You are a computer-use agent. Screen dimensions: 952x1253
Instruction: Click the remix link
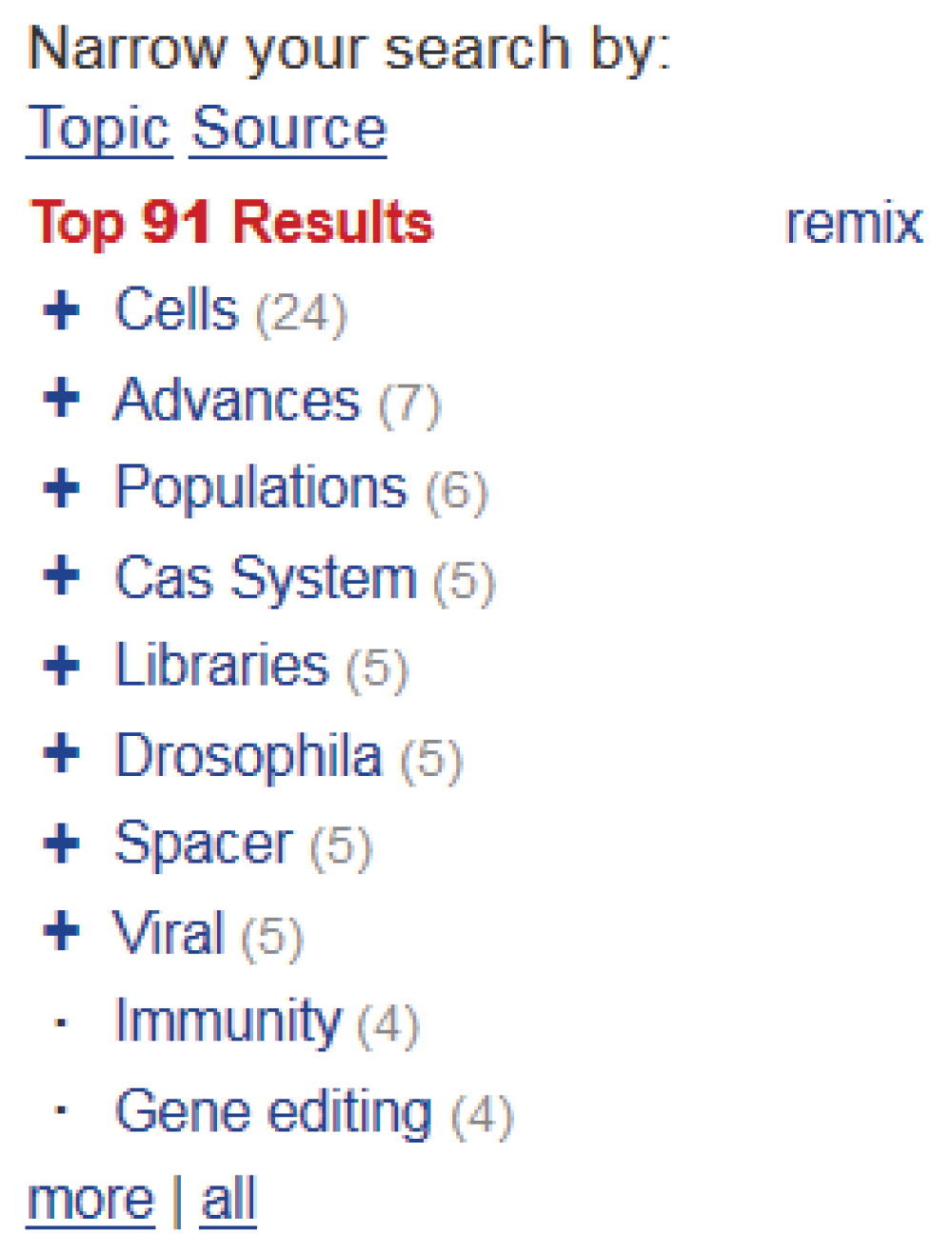[853, 223]
